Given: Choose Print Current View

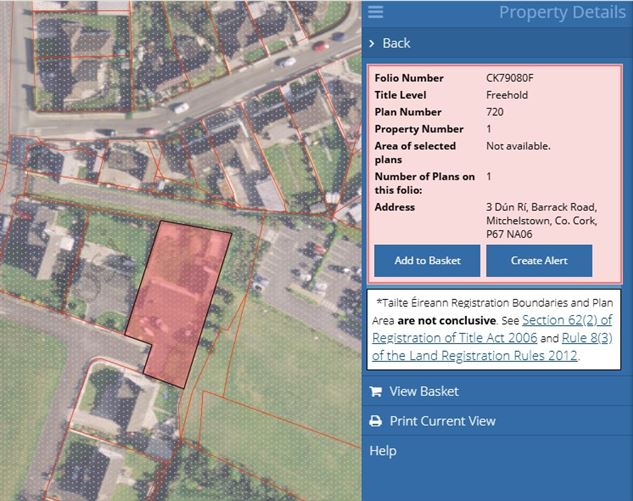Looking at the screenshot, I should pos(442,421).
